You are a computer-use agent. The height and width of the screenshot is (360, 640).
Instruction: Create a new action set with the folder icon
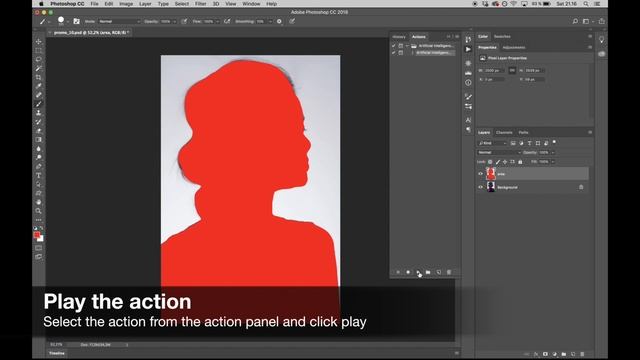pos(428,272)
